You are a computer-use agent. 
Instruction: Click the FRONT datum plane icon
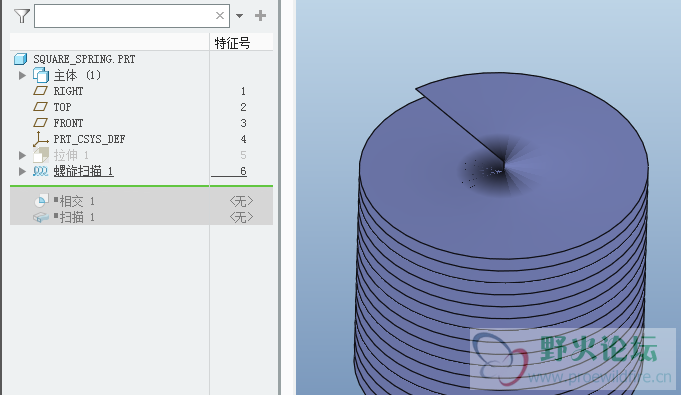pos(40,123)
